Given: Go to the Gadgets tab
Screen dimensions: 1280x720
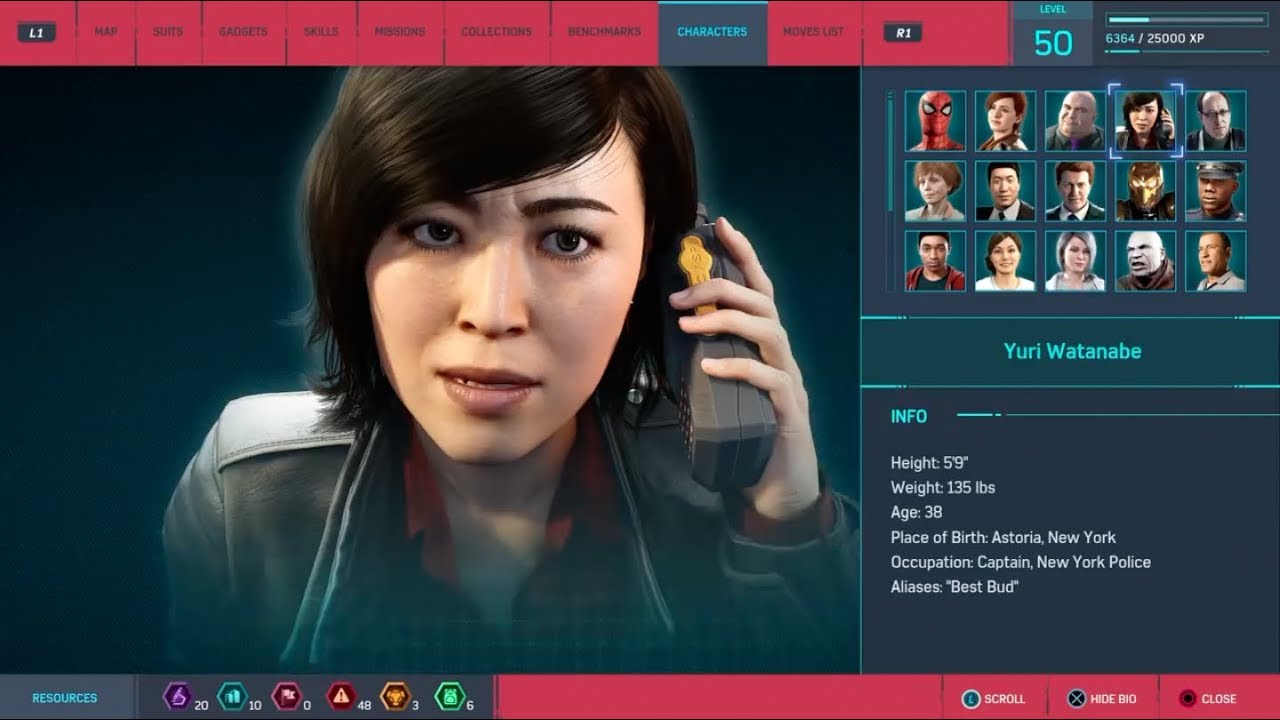Looking at the screenshot, I should 243,32.
